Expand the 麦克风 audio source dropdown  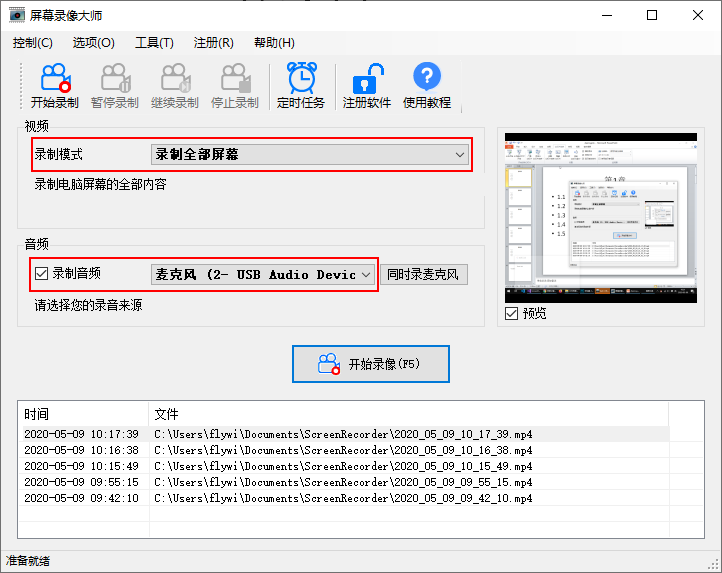click(x=263, y=275)
